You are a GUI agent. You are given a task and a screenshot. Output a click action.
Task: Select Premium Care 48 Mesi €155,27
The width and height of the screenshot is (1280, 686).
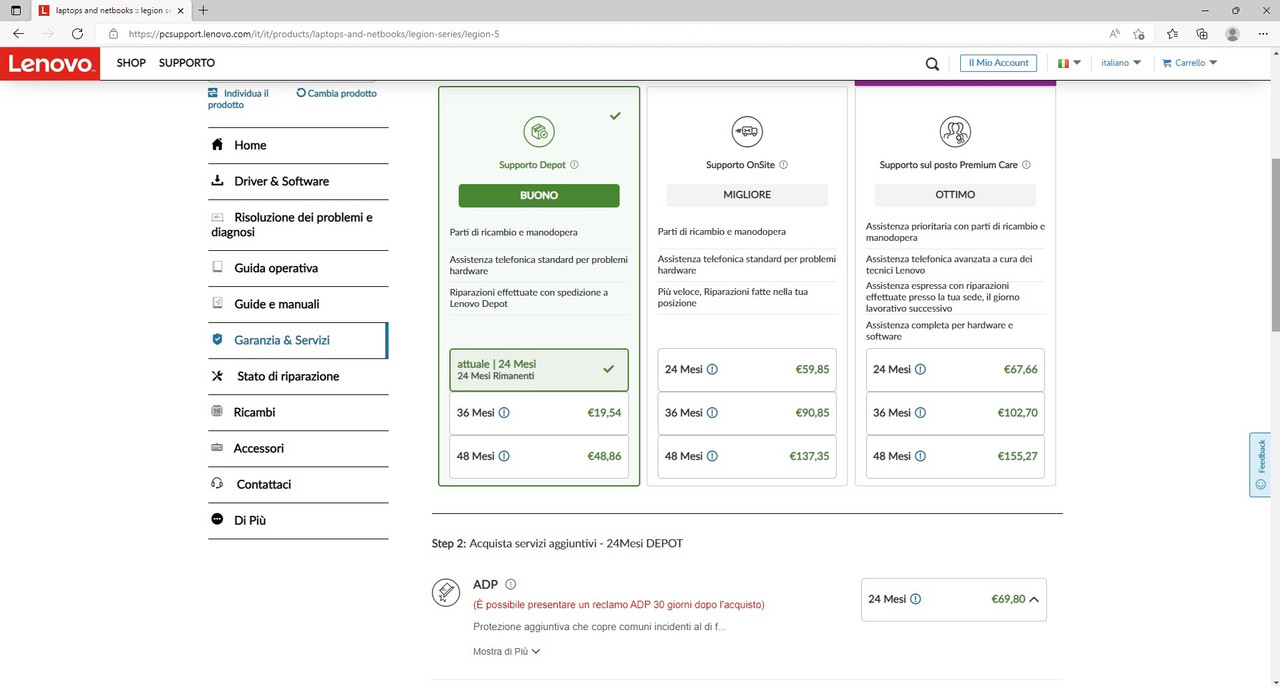(955, 456)
